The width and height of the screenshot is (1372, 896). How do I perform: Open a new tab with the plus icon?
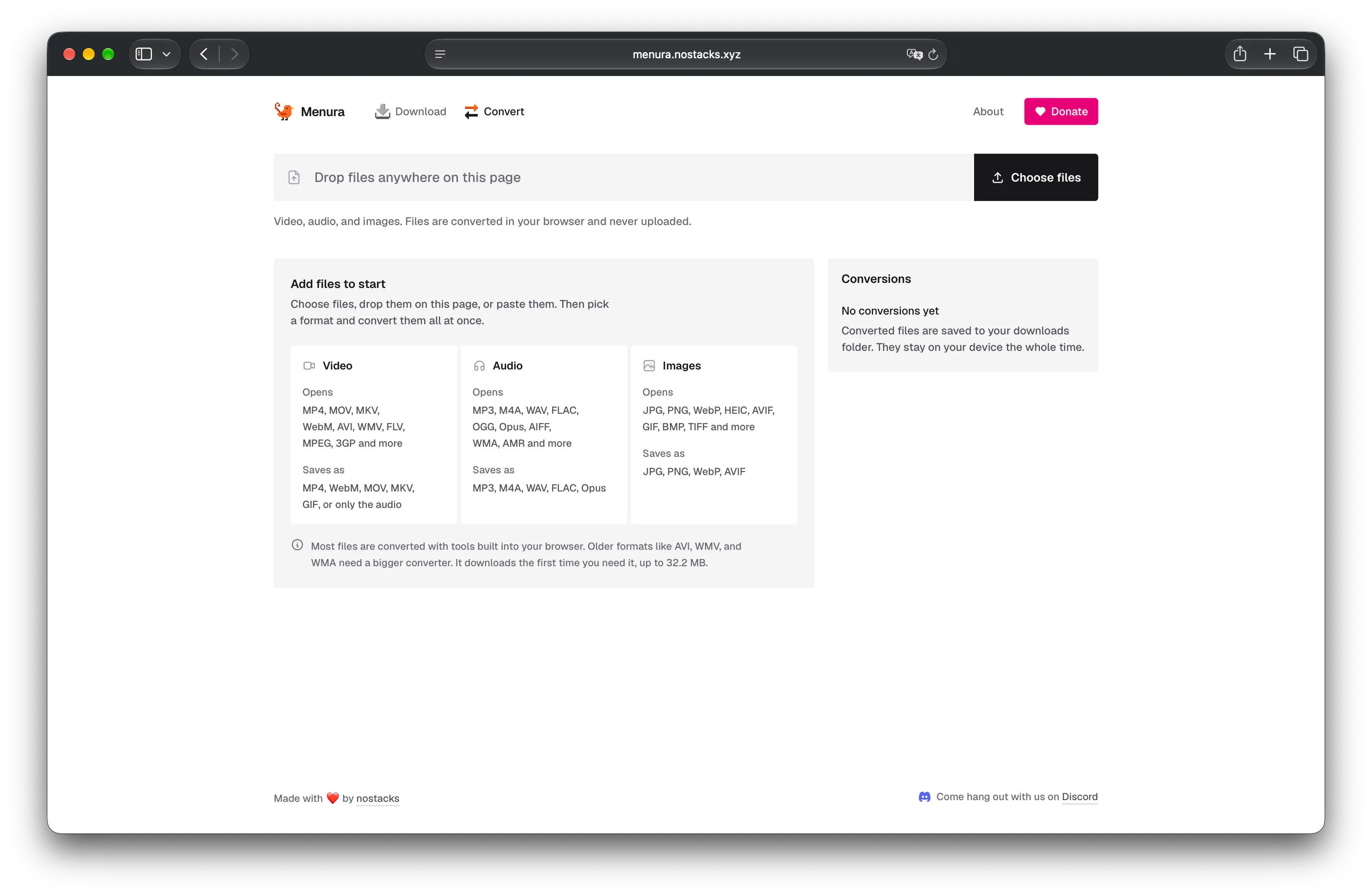click(1270, 54)
